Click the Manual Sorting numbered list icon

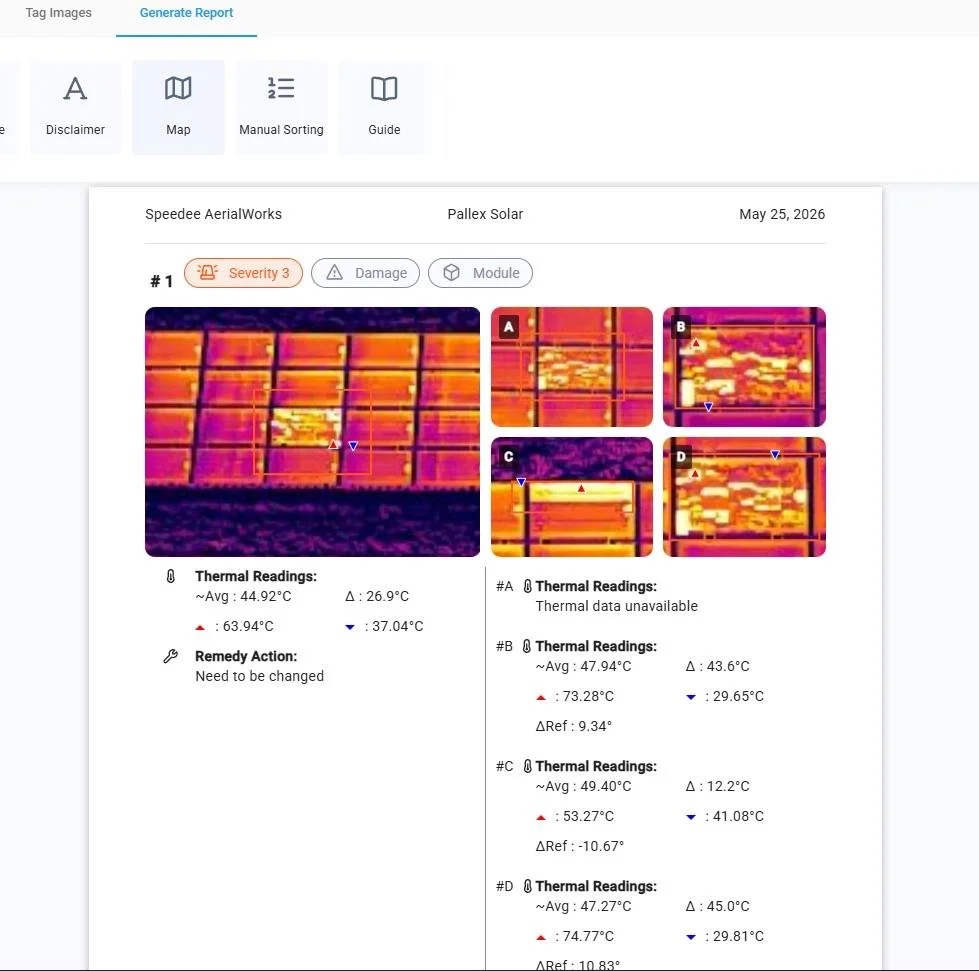pos(281,89)
